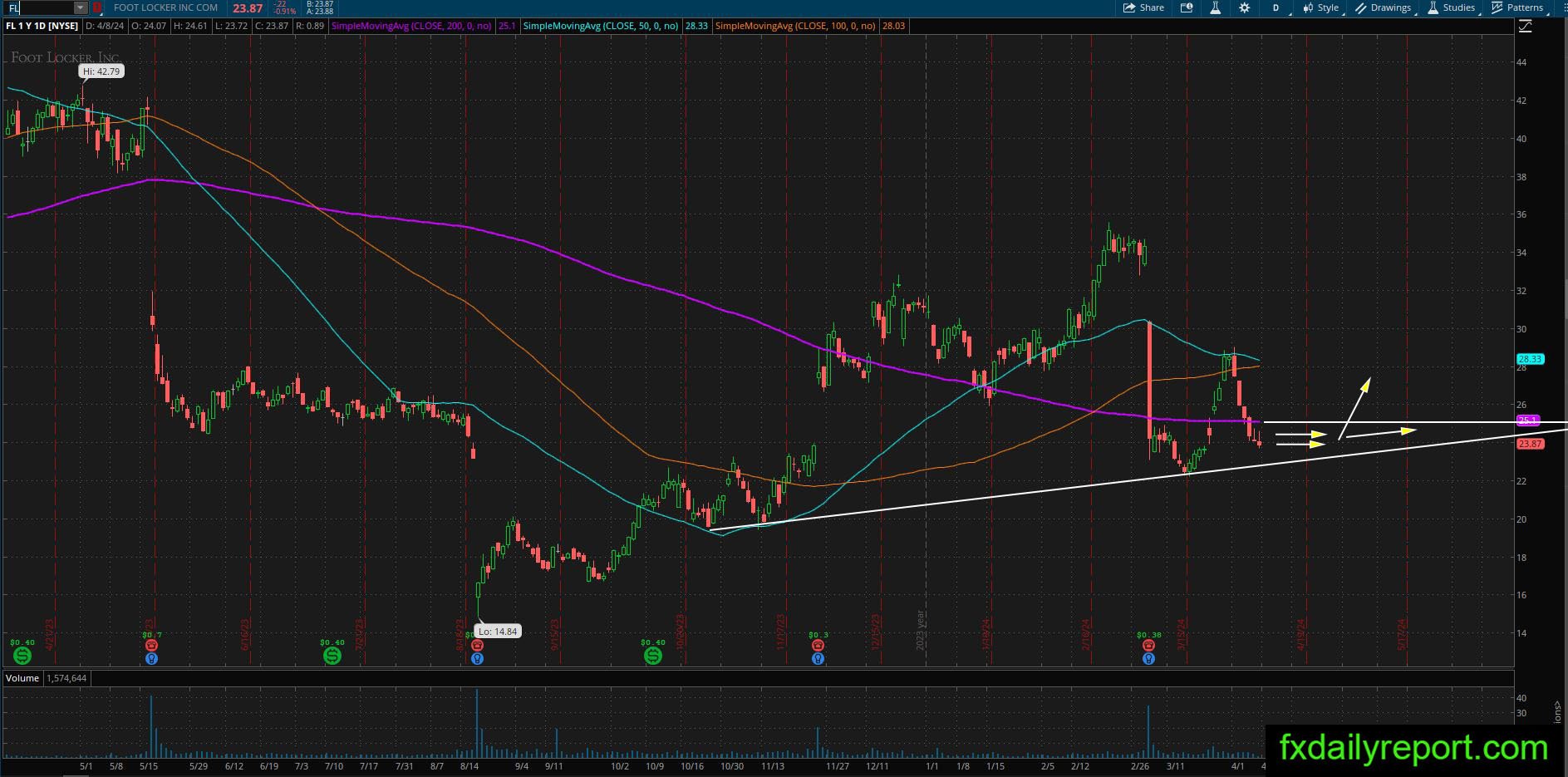
Task: Click the Share button
Action: coord(1143,7)
